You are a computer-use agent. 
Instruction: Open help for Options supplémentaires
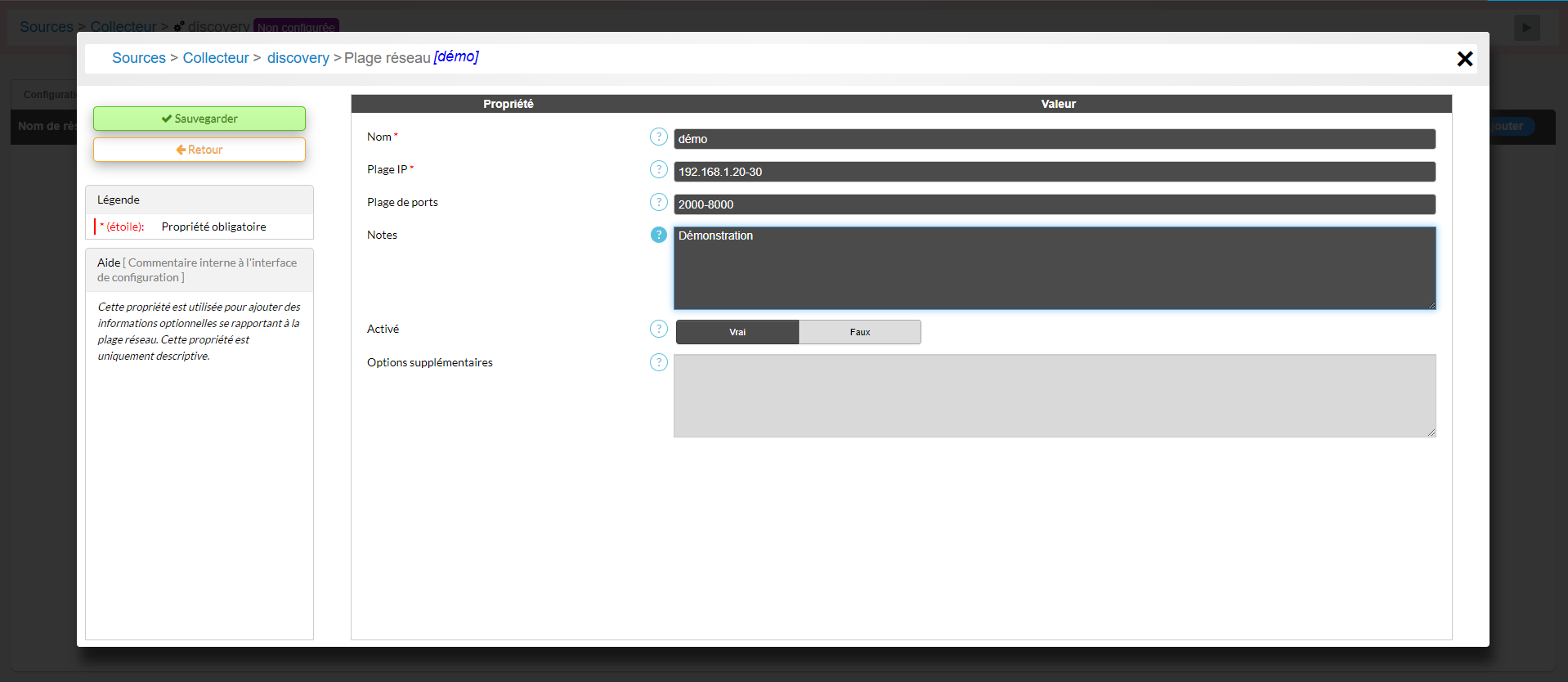(x=658, y=362)
